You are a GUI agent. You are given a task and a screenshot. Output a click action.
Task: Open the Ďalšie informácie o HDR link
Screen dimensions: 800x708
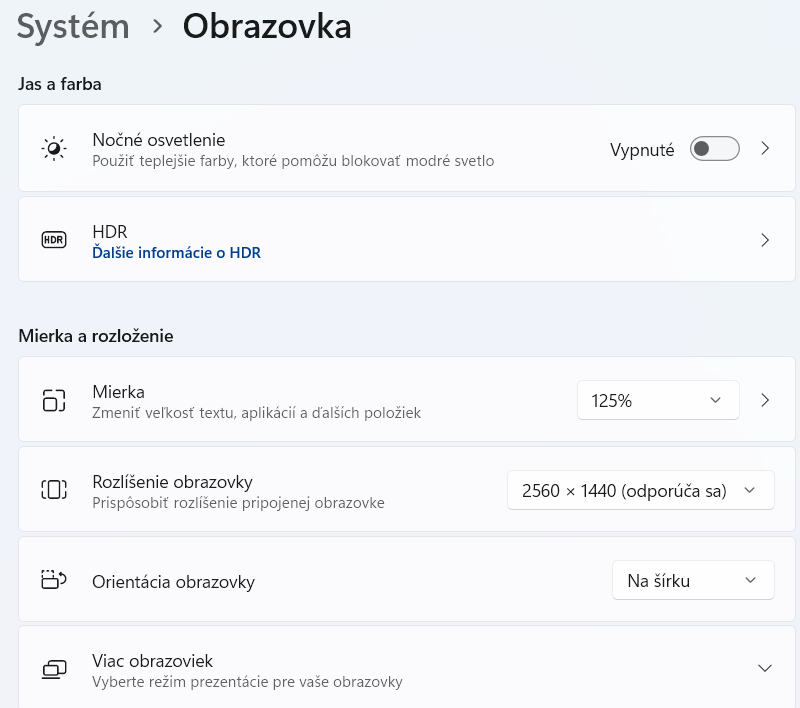pos(176,253)
